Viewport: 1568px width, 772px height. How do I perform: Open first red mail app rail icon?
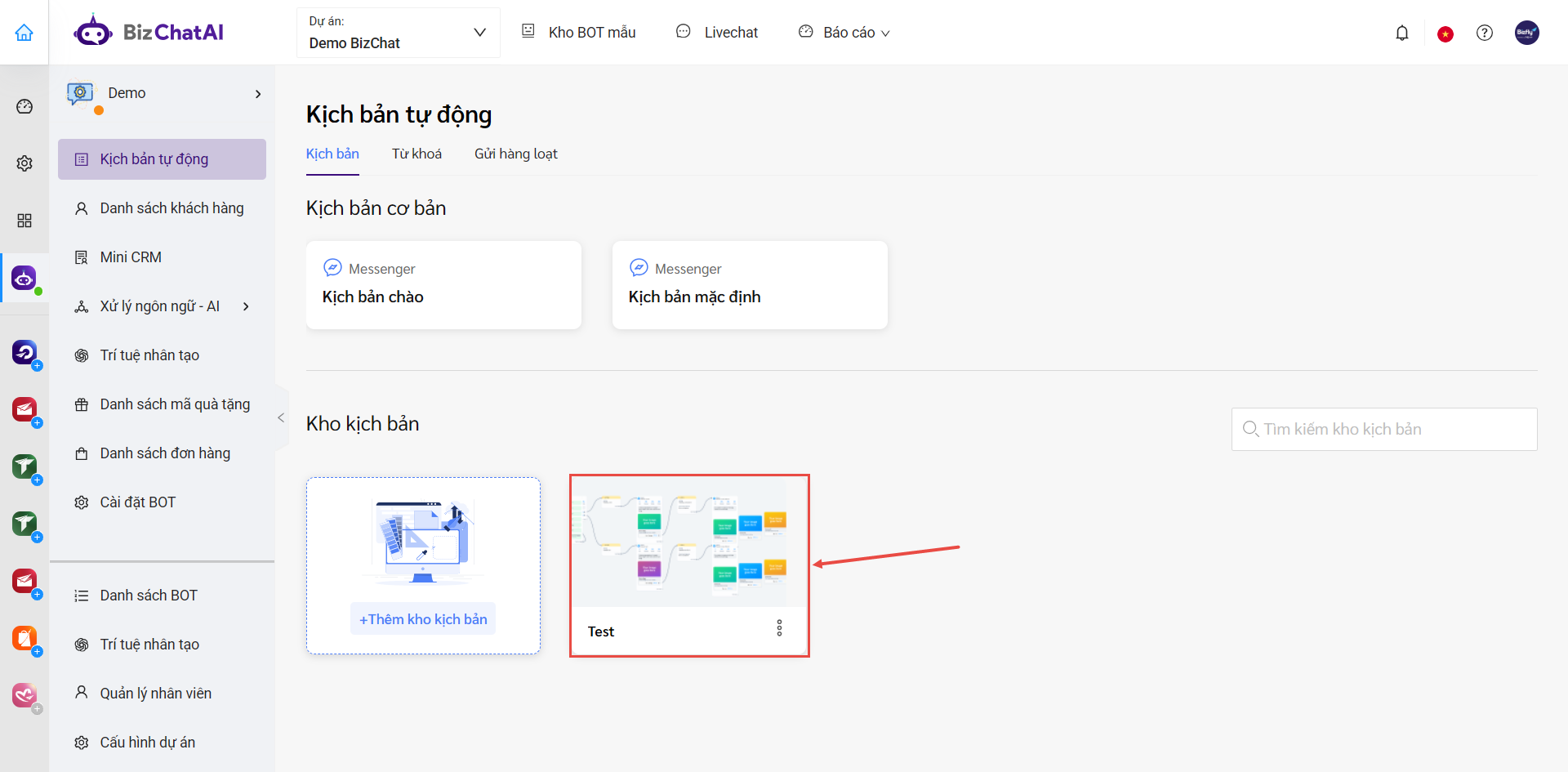click(x=24, y=408)
